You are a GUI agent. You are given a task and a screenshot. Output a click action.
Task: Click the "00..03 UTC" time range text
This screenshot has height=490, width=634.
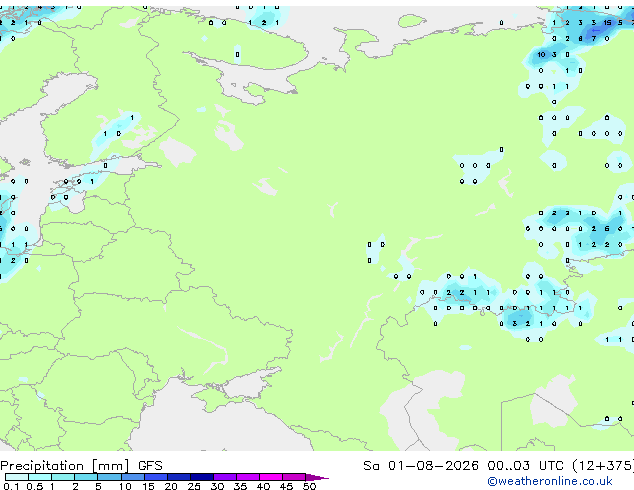coord(525,466)
